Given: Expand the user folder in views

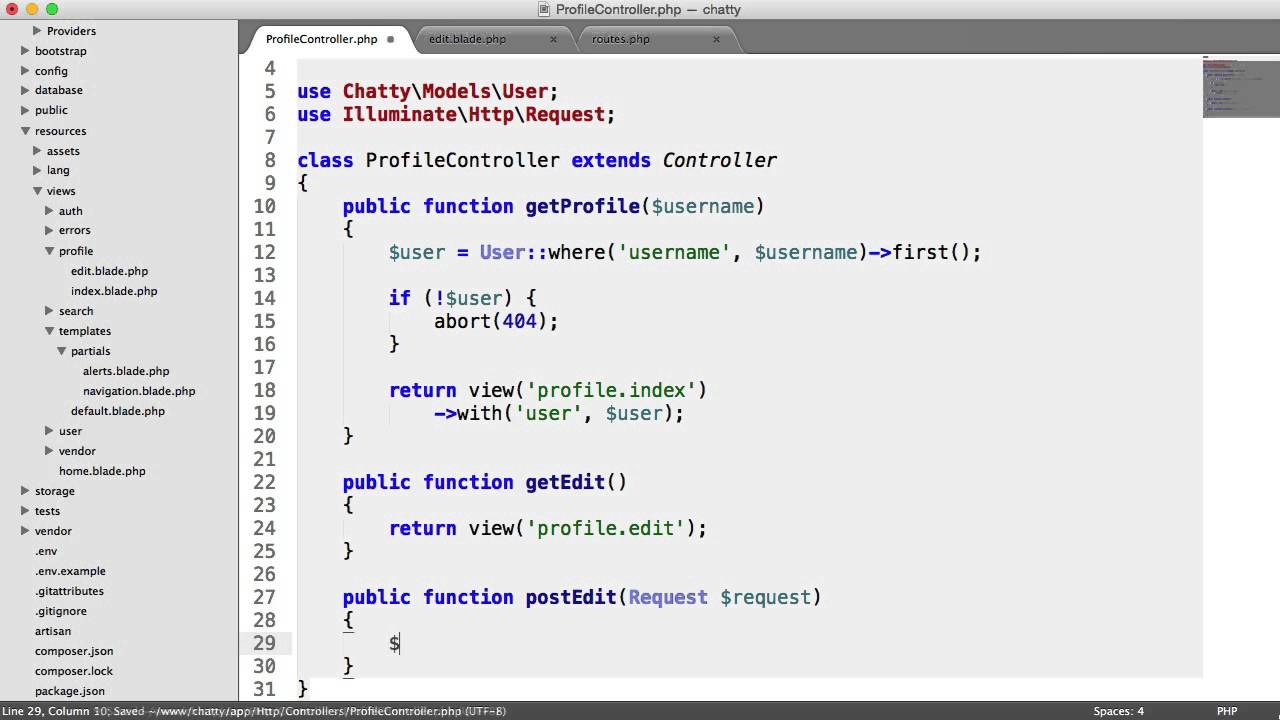Looking at the screenshot, I should coord(49,431).
